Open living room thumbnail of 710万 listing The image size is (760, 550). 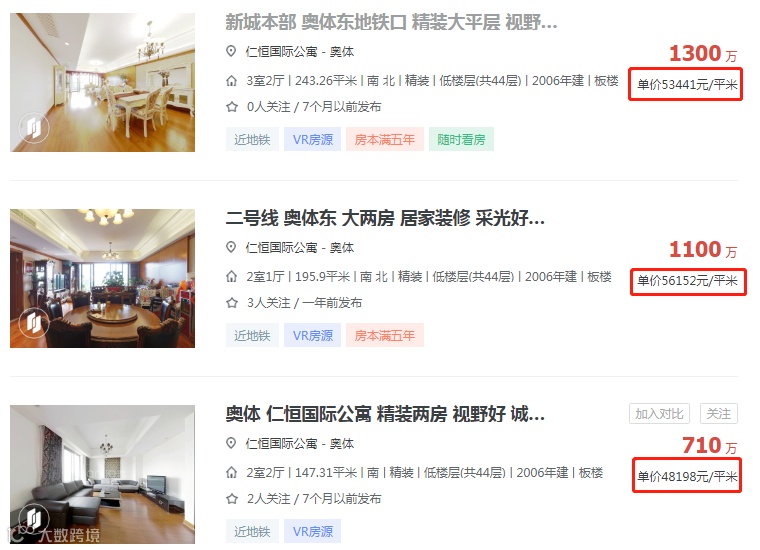tap(102, 474)
